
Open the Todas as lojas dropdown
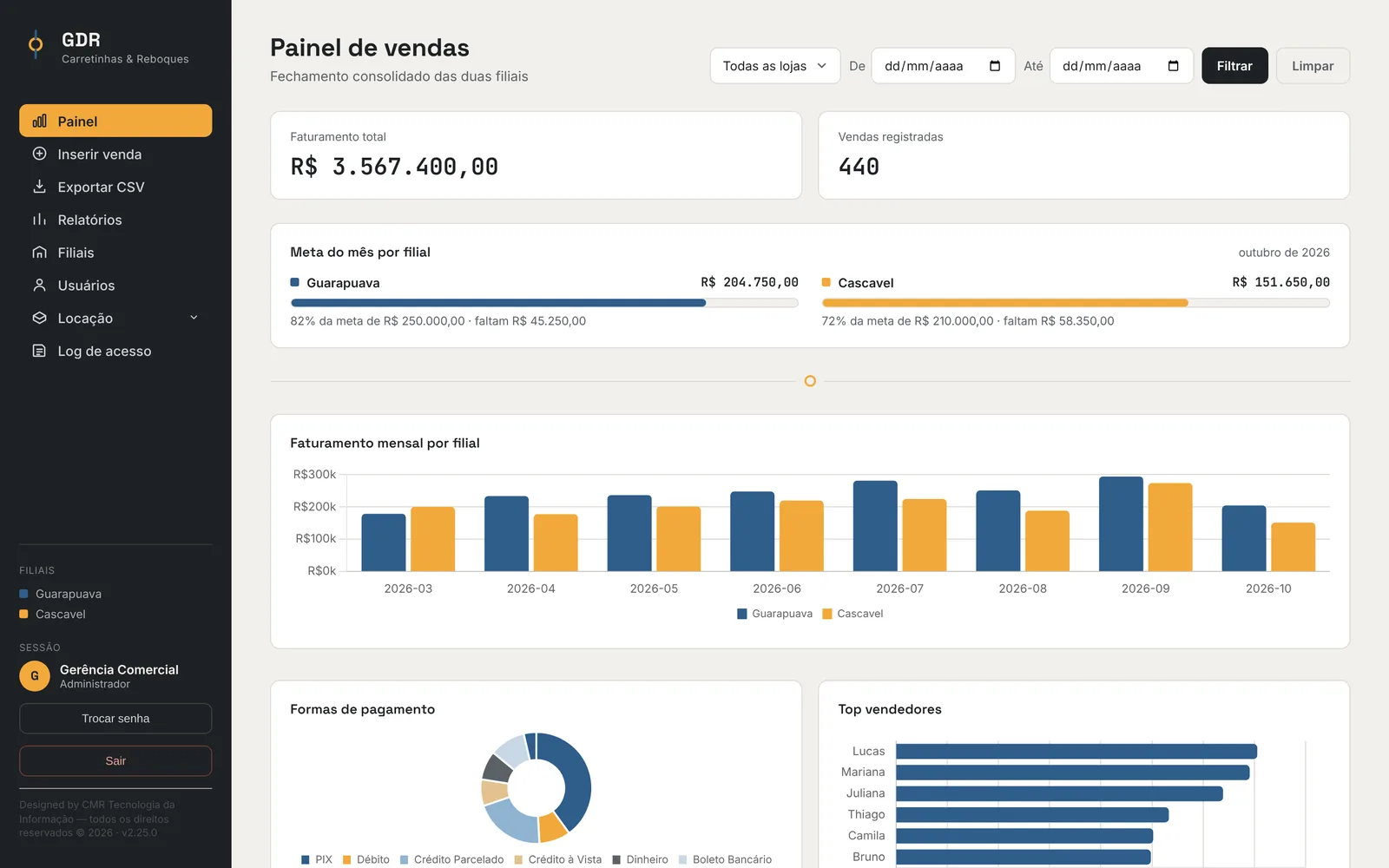click(x=775, y=66)
